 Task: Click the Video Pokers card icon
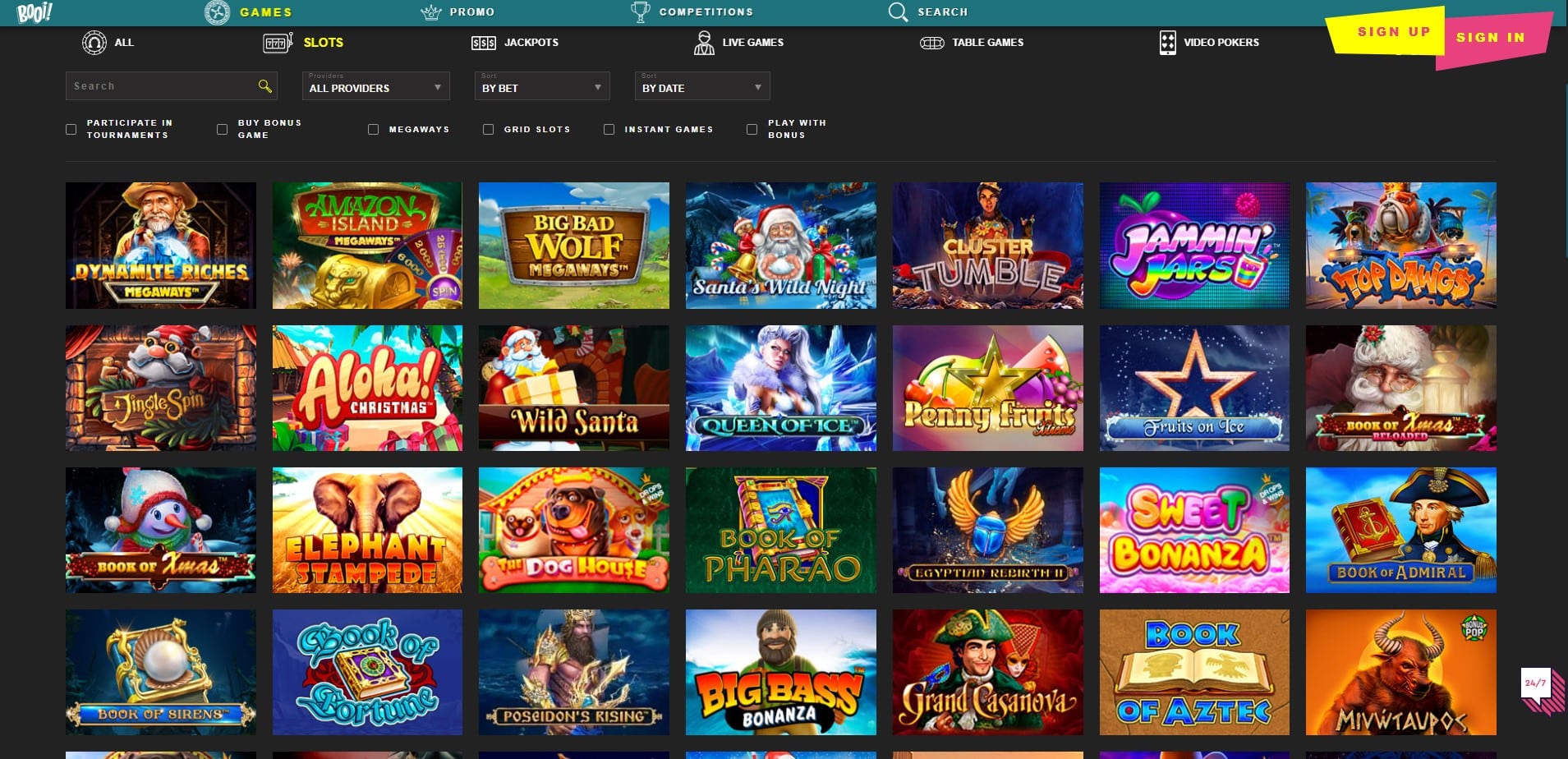tap(1167, 43)
